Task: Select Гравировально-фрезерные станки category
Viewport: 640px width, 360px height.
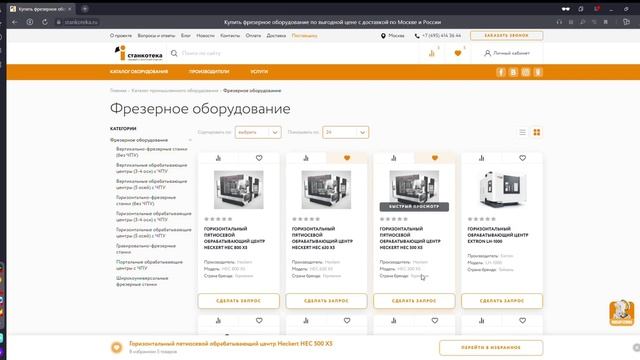Action: click(146, 249)
